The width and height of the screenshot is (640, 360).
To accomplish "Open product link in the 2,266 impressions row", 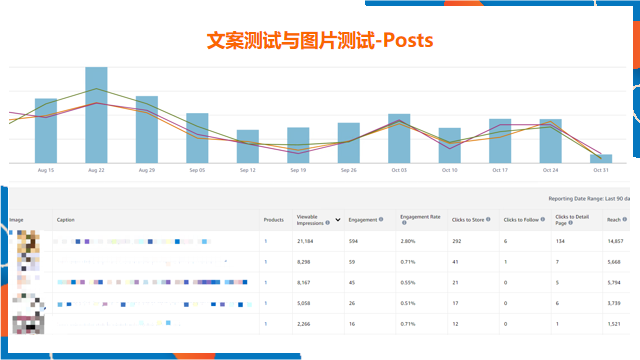I will click(x=266, y=324).
